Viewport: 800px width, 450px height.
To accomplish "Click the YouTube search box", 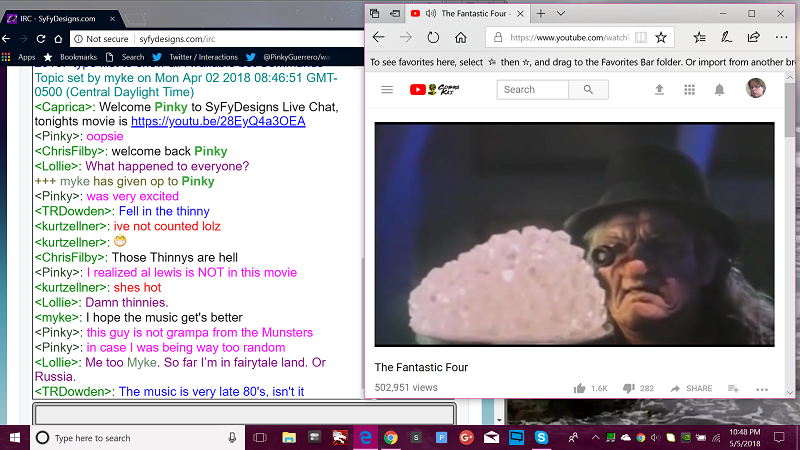I will point(532,90).
